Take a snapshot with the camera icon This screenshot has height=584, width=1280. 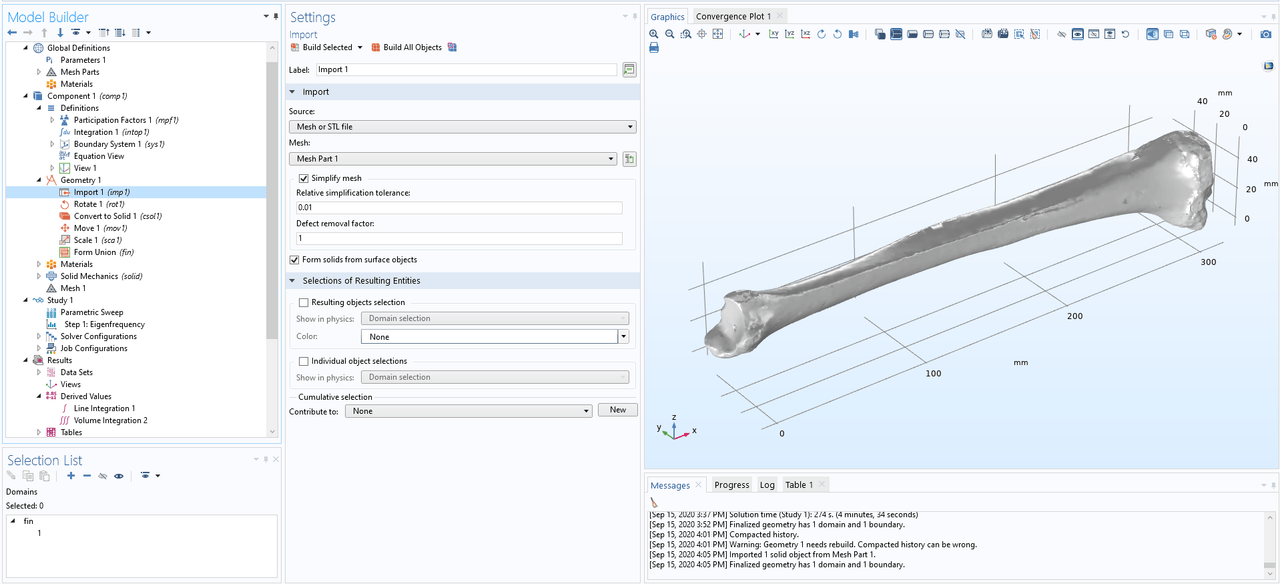[1266, 34]
